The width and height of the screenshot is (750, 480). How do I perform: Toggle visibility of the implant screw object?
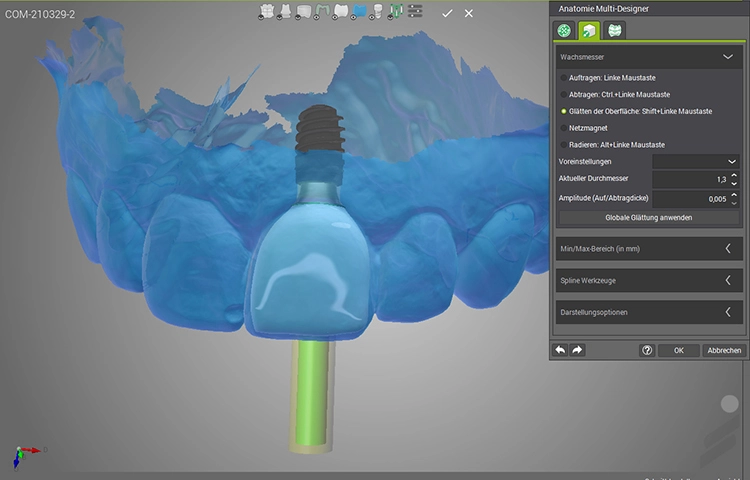tap(377, 12)
